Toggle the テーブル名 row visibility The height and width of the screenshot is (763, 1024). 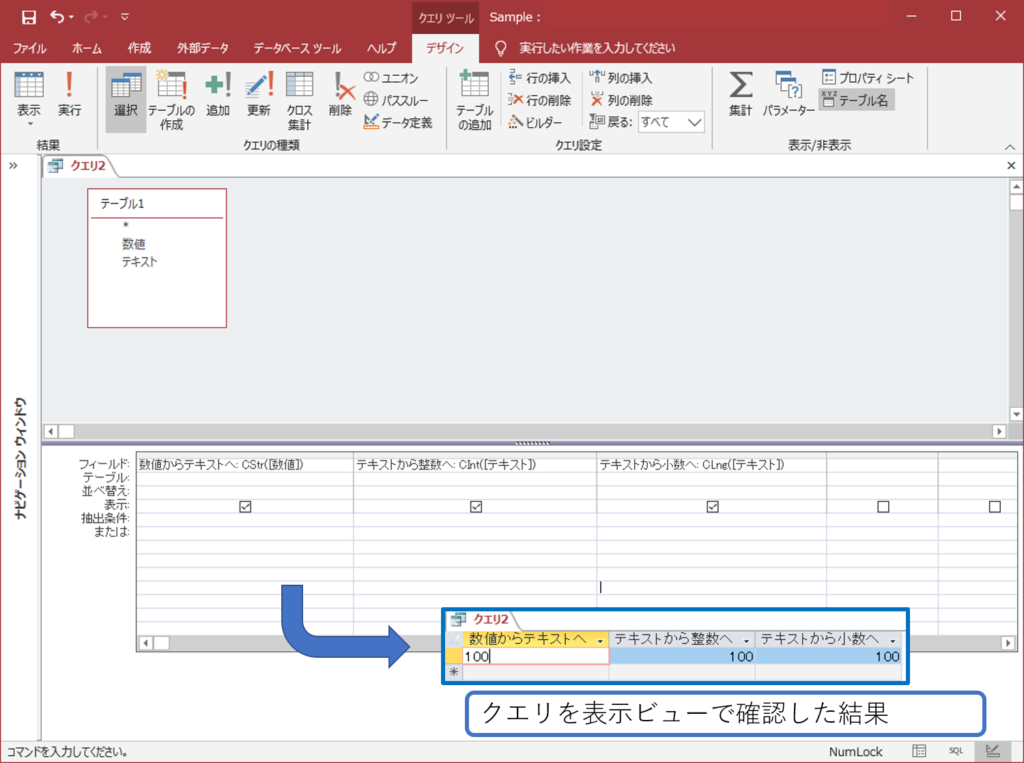(x=856, y=100)
